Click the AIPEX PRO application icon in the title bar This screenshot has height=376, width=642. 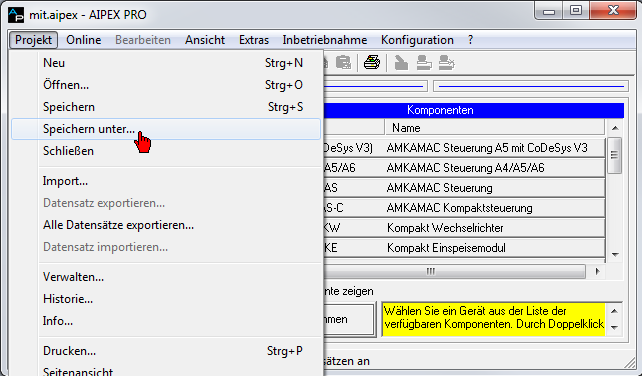pyautogui.click(x=16, y=15)
